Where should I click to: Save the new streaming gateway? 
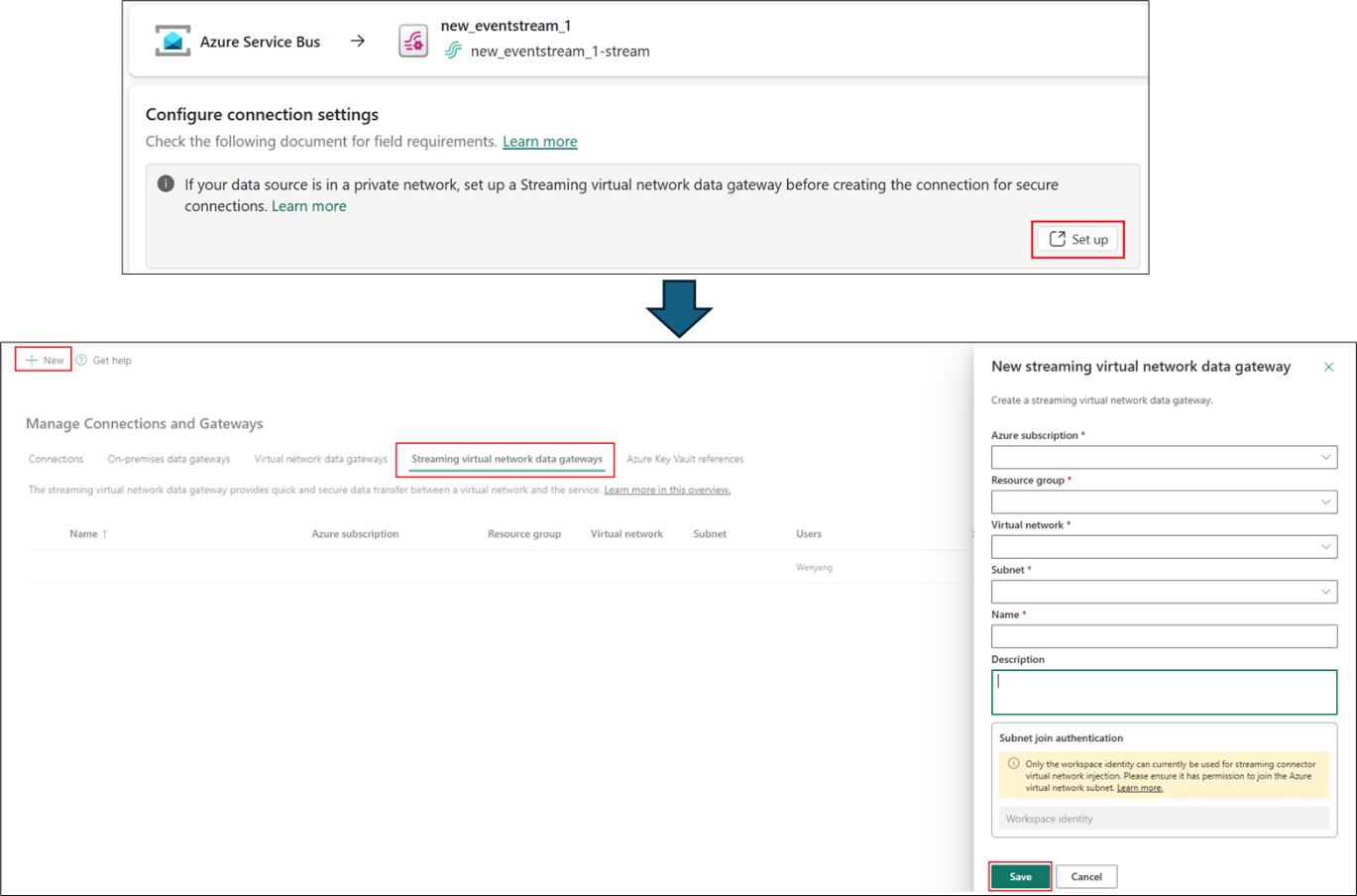point(1020,876)
